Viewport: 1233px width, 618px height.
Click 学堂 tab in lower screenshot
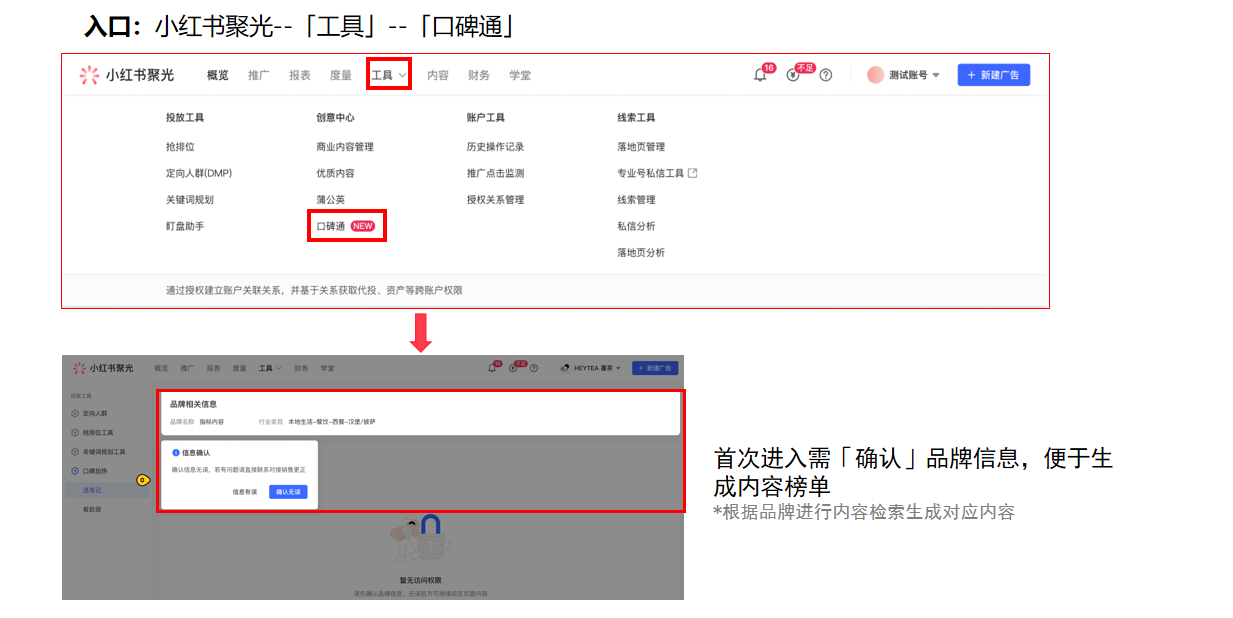(328, 368)
